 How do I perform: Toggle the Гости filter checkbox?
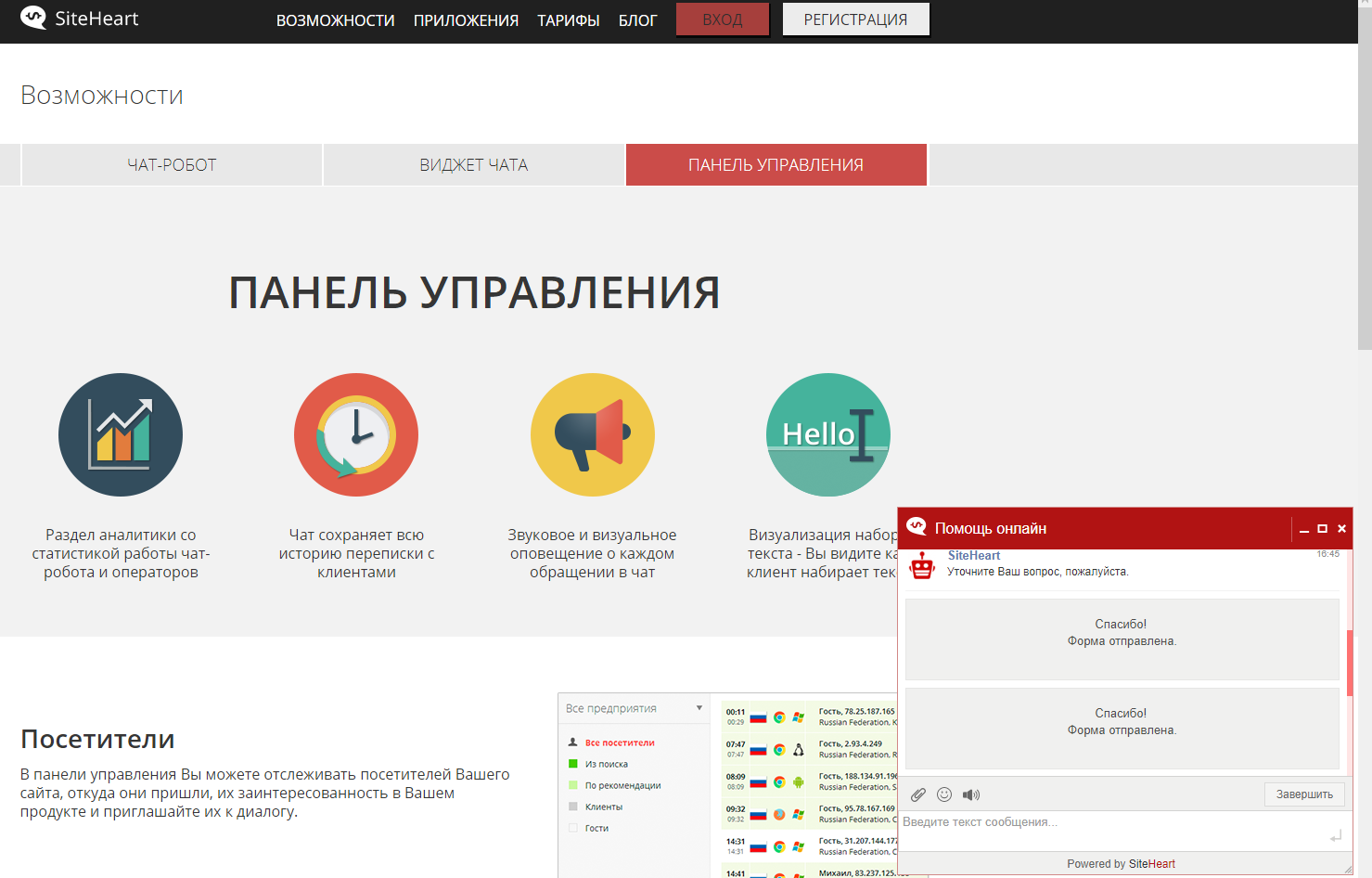(x=573, y=827)
